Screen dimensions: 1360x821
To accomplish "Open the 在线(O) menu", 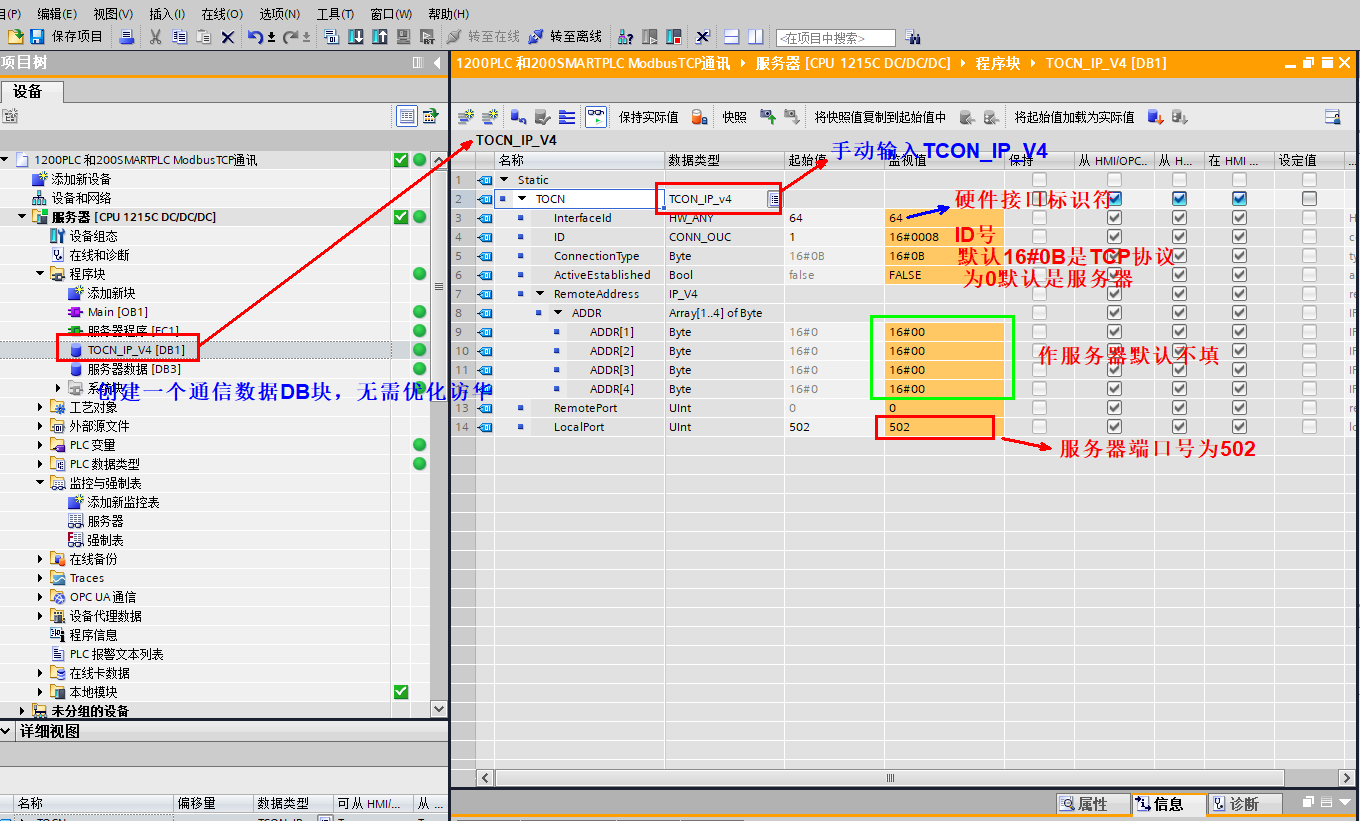I will pyautogui.click(x=221, y=13).
